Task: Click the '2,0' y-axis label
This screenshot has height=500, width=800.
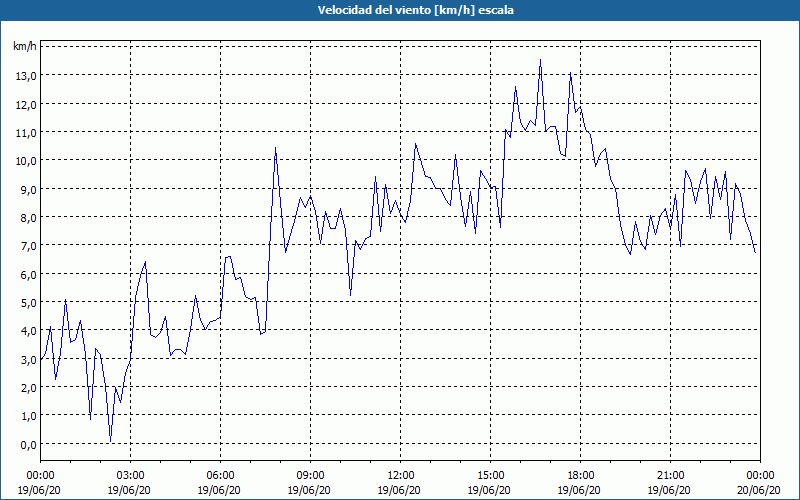Action: pos(29,388)
